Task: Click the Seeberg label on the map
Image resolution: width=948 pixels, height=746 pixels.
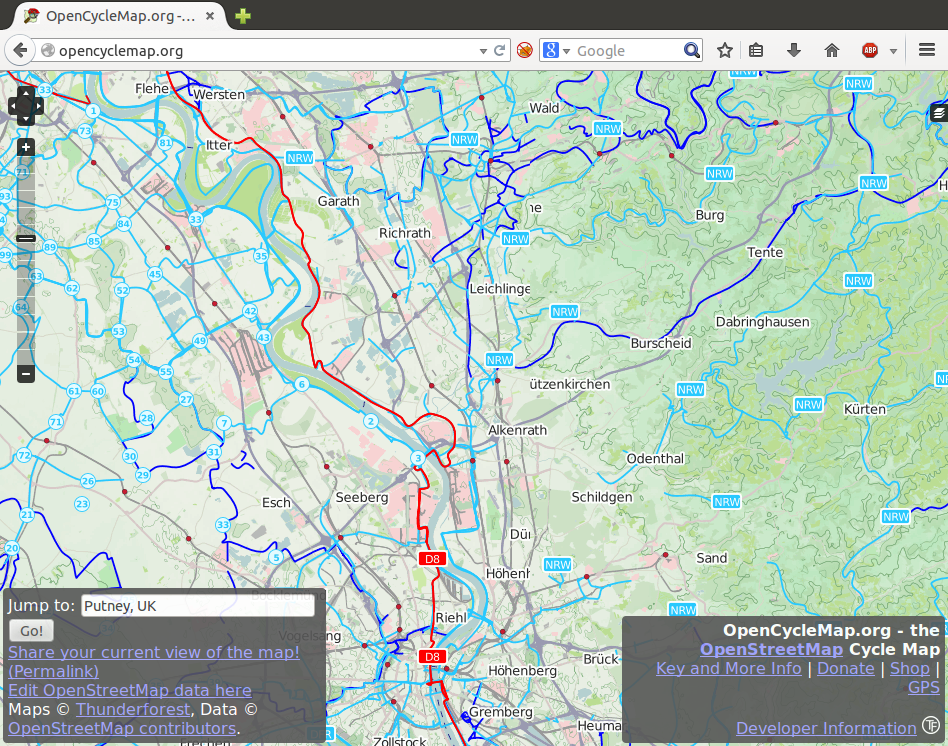Action: click(362, 498)
